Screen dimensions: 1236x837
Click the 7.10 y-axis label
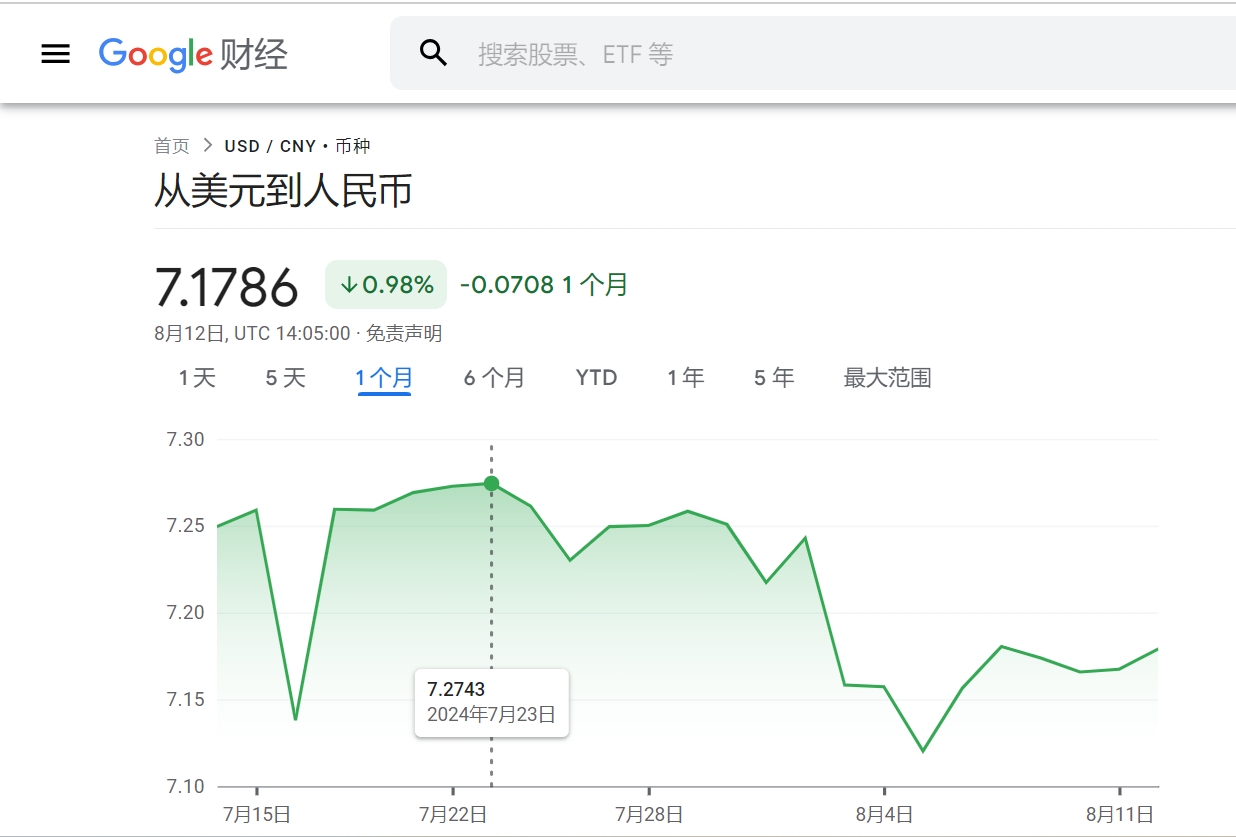coord(185,787)
